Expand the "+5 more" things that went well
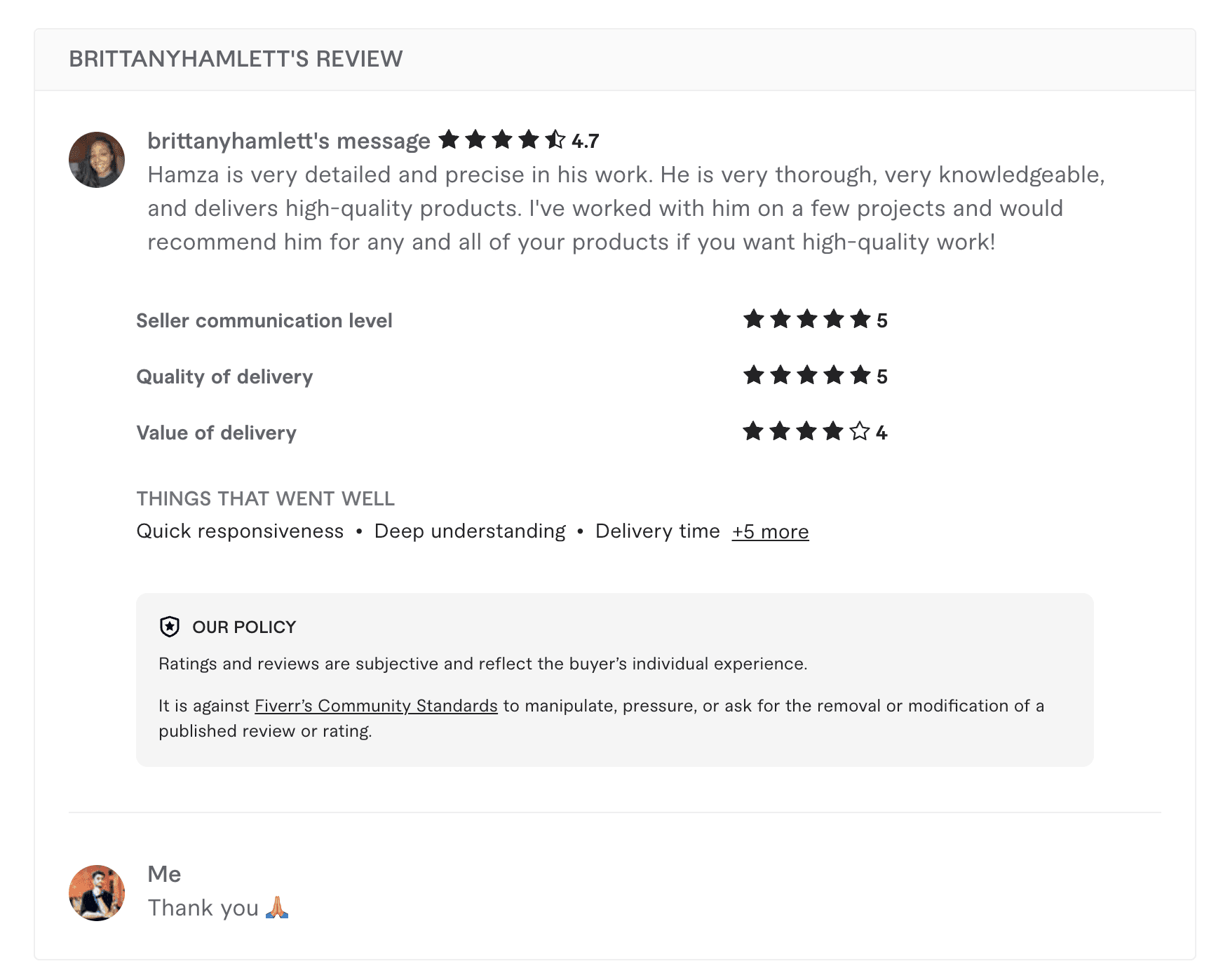1216x980 pixels. 770,531
